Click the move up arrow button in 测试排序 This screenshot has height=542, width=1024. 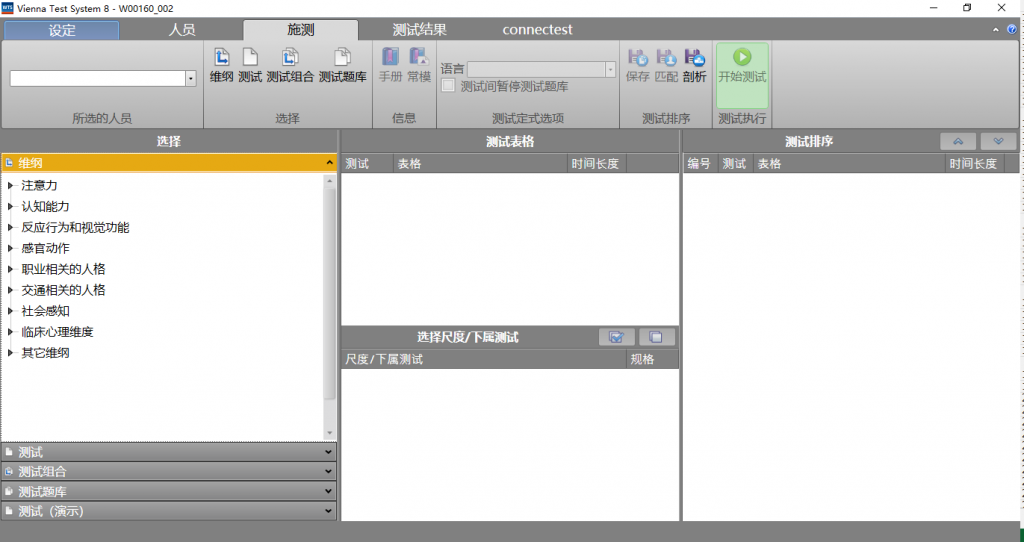(x=958, y=142)
